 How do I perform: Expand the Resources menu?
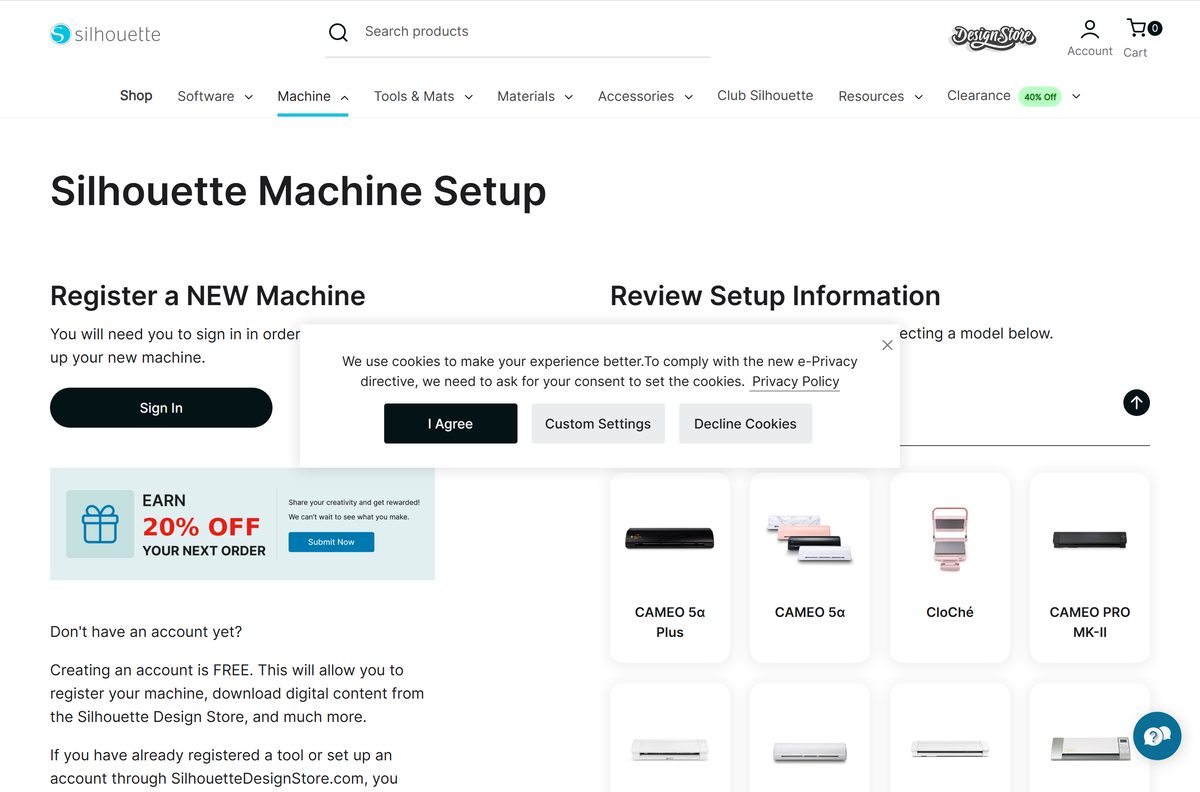point(880,96)
